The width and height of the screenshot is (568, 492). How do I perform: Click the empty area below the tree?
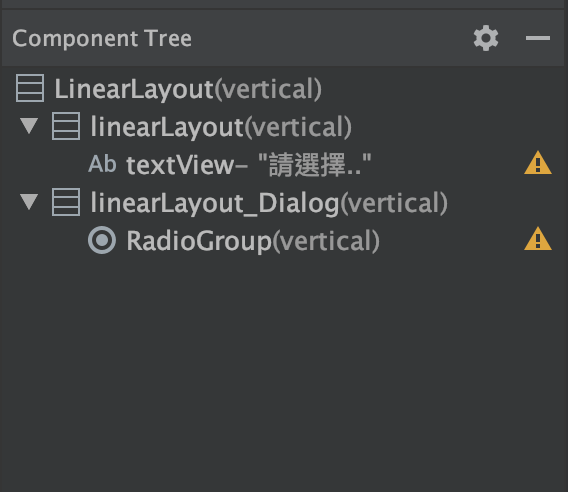tap(284, 373)
